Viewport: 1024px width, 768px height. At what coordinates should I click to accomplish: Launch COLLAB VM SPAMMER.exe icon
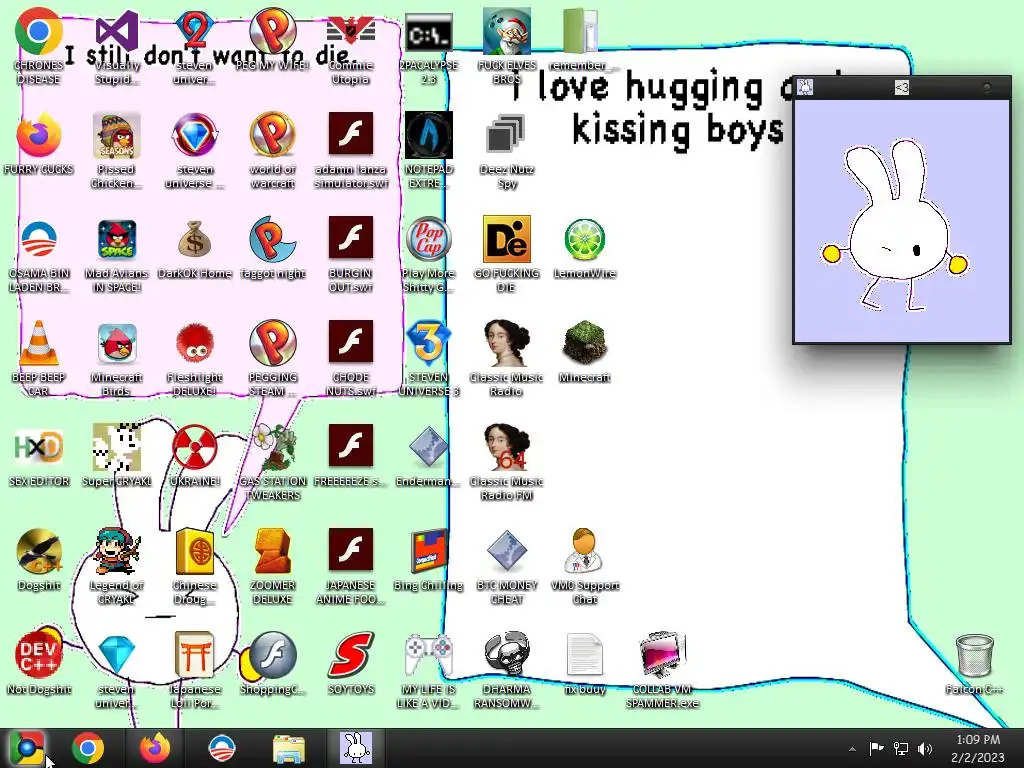tap(662, 655)
